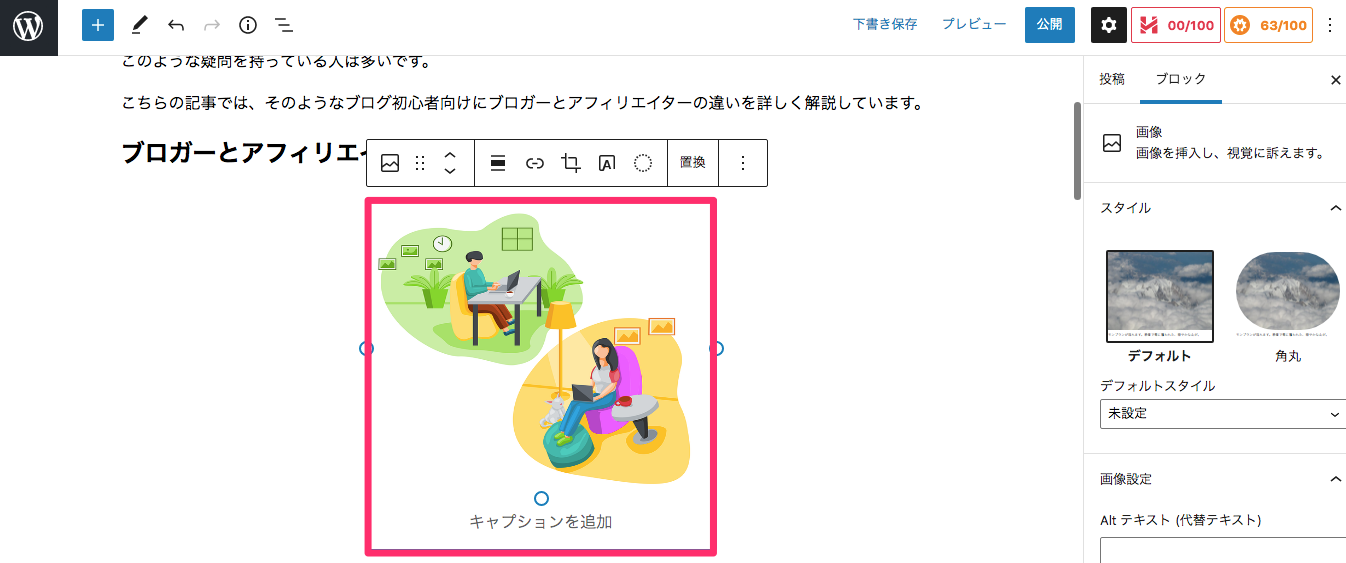Change the image block alignment
This screenshot has width=1346, height=563.
pos(498,163)
